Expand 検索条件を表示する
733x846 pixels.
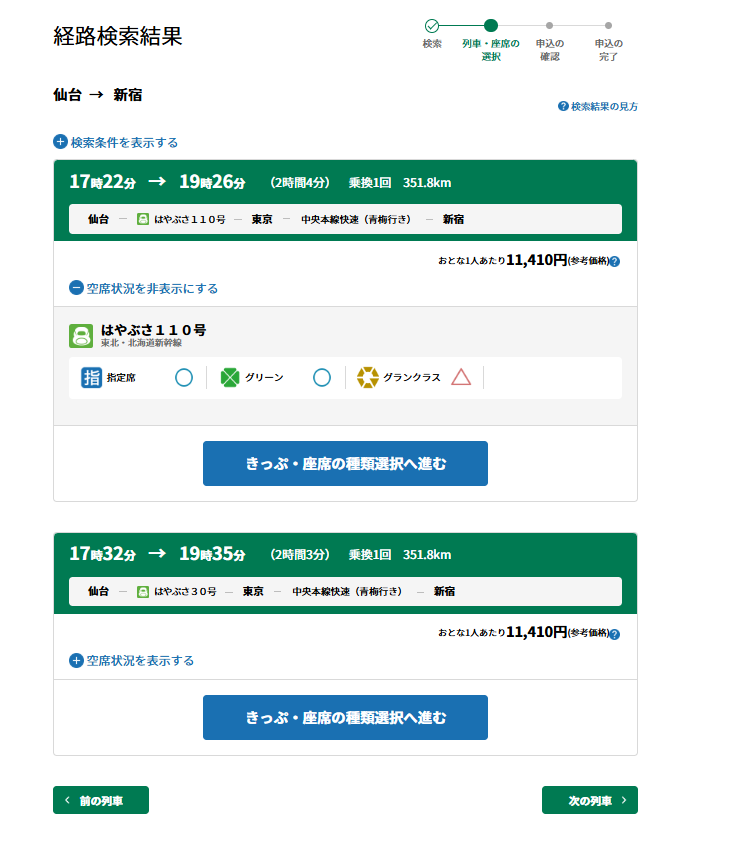pos(115,142)
